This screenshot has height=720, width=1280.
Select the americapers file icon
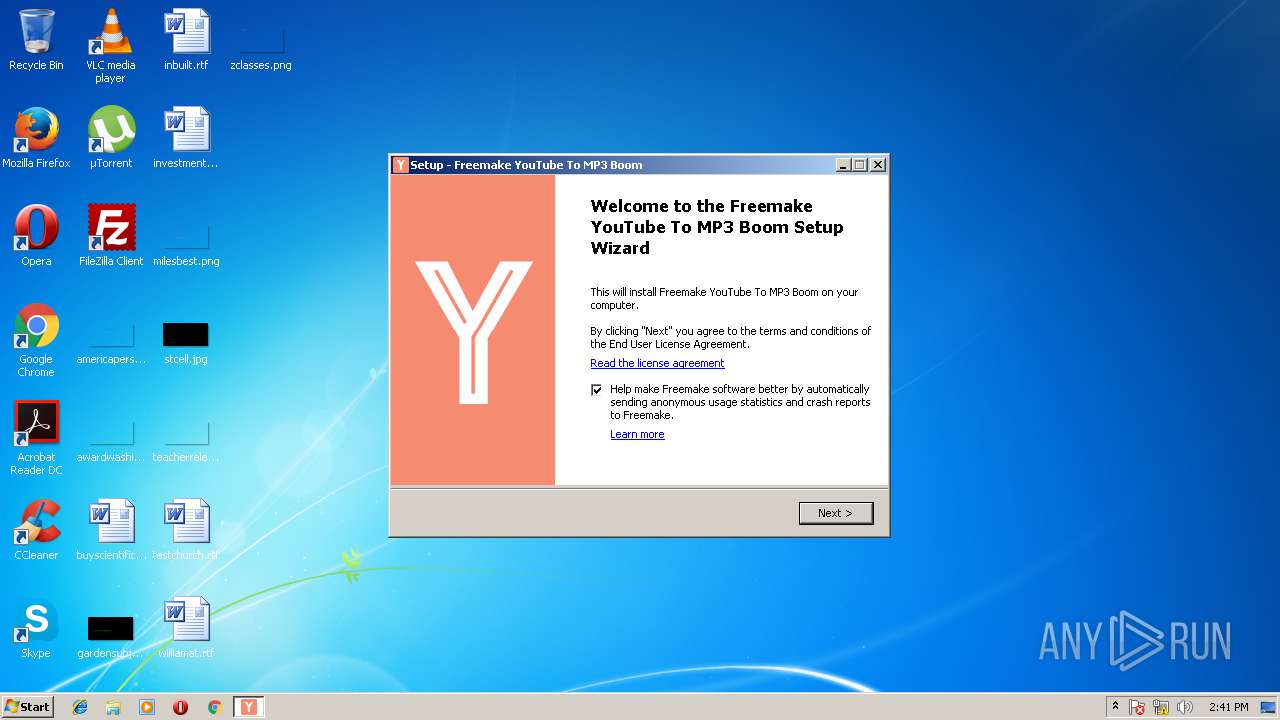[x=111, y=341]
